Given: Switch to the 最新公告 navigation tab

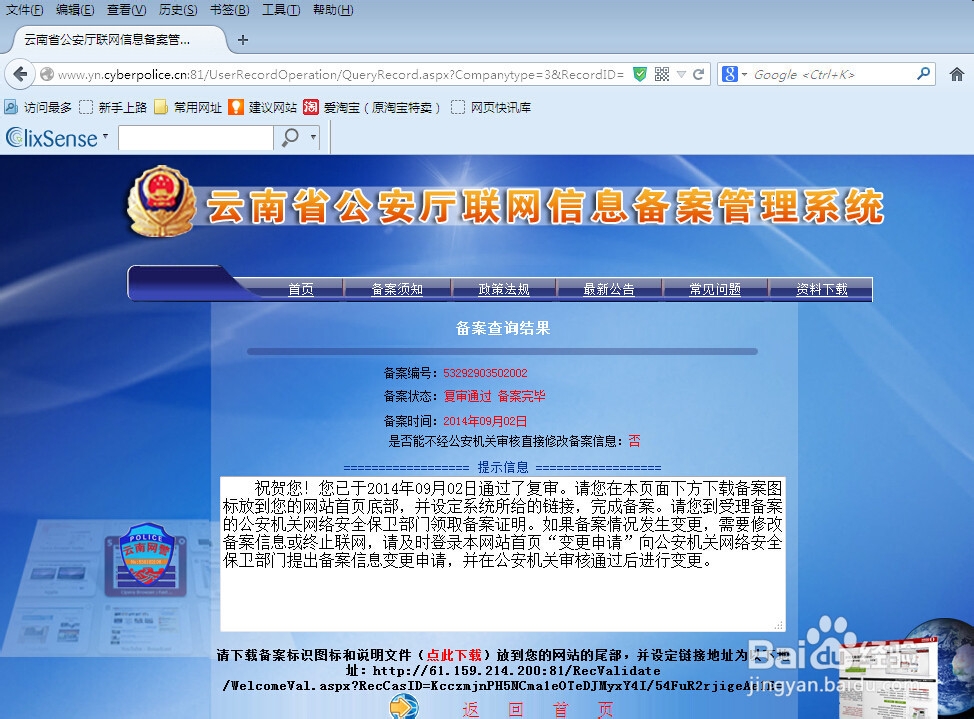Looking at the screenshot, I should 609,288.
